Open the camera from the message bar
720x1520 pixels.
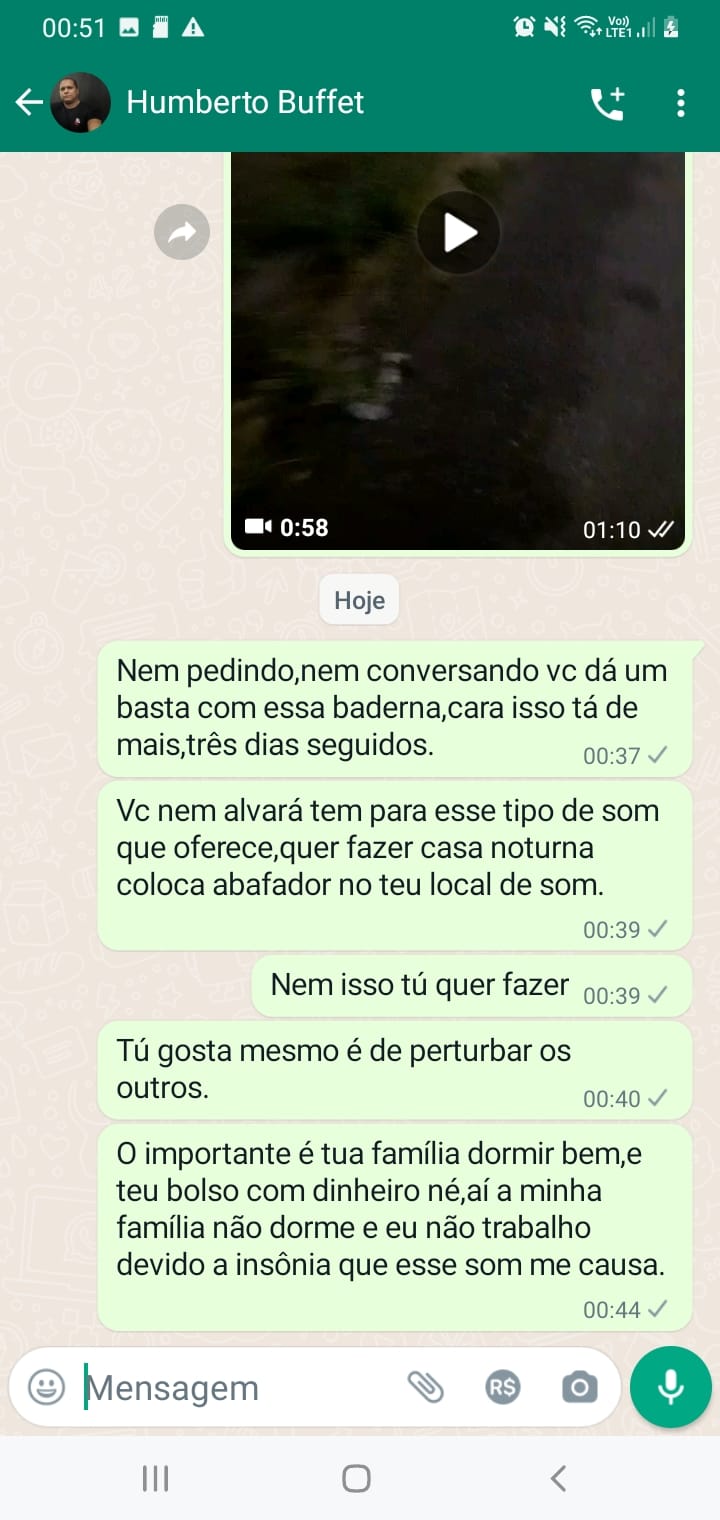(x=579, y=1387)
